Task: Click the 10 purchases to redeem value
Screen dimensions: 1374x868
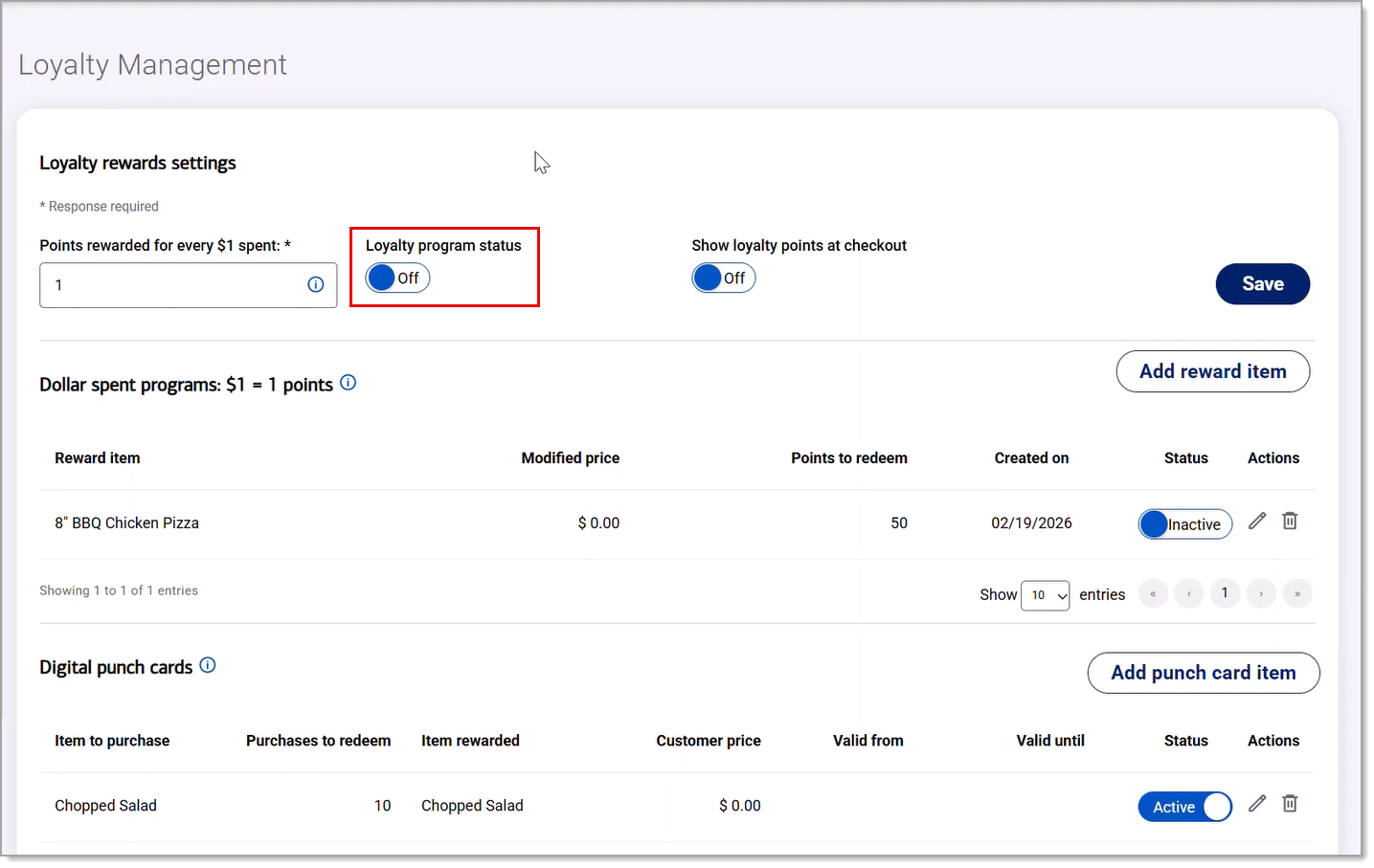Action: tap(383, 806)
